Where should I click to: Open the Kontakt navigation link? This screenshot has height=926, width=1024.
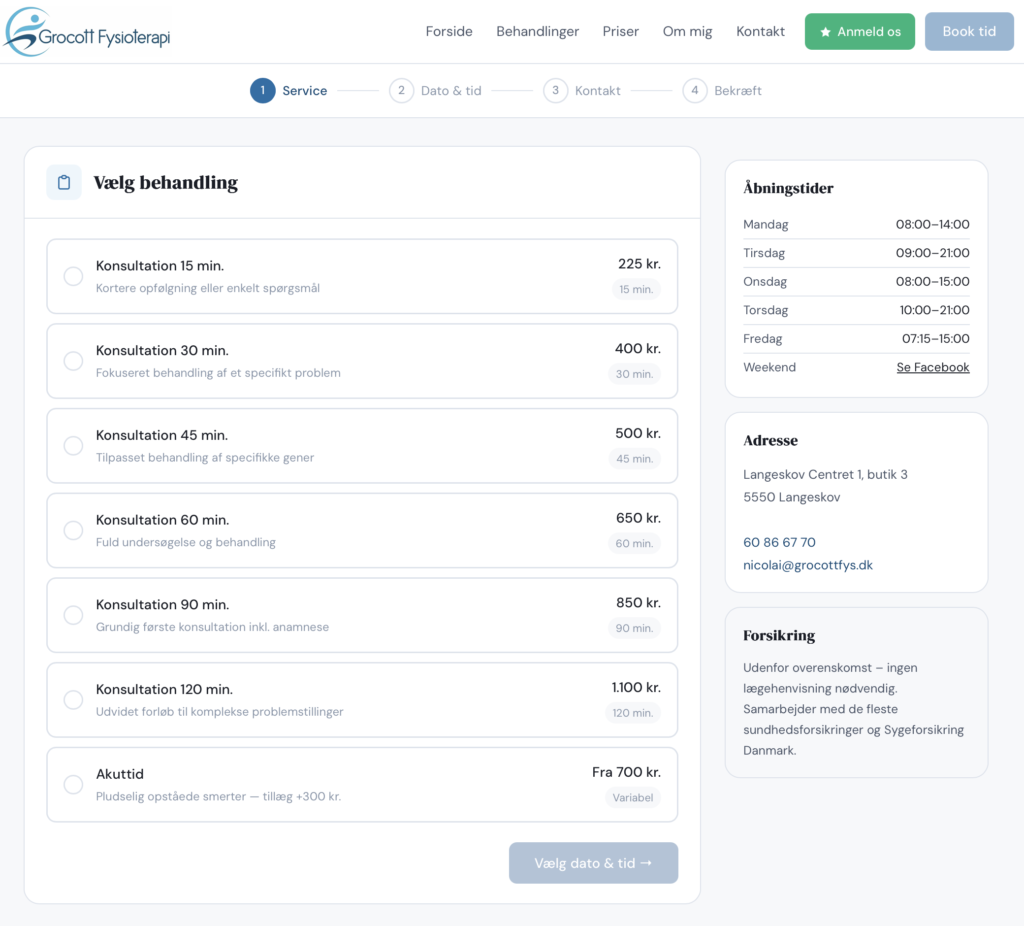point(760,31)
